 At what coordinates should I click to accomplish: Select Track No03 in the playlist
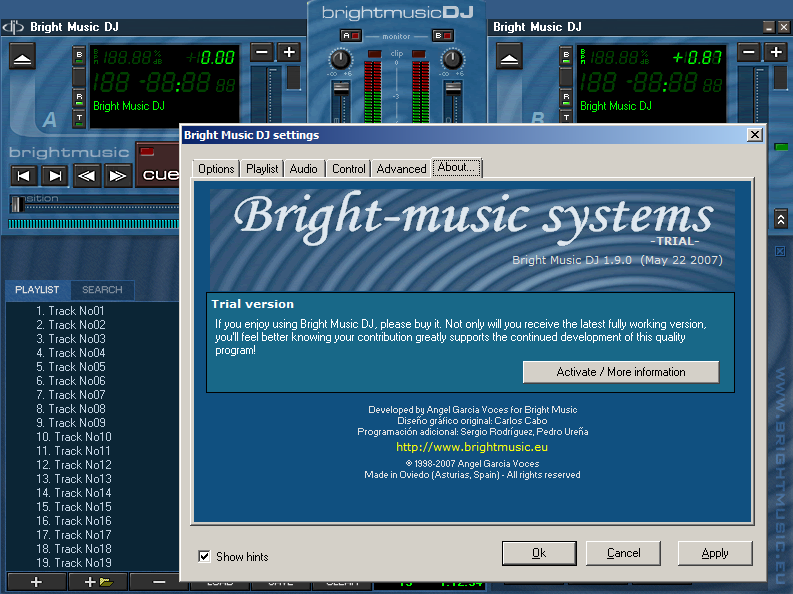71,339
